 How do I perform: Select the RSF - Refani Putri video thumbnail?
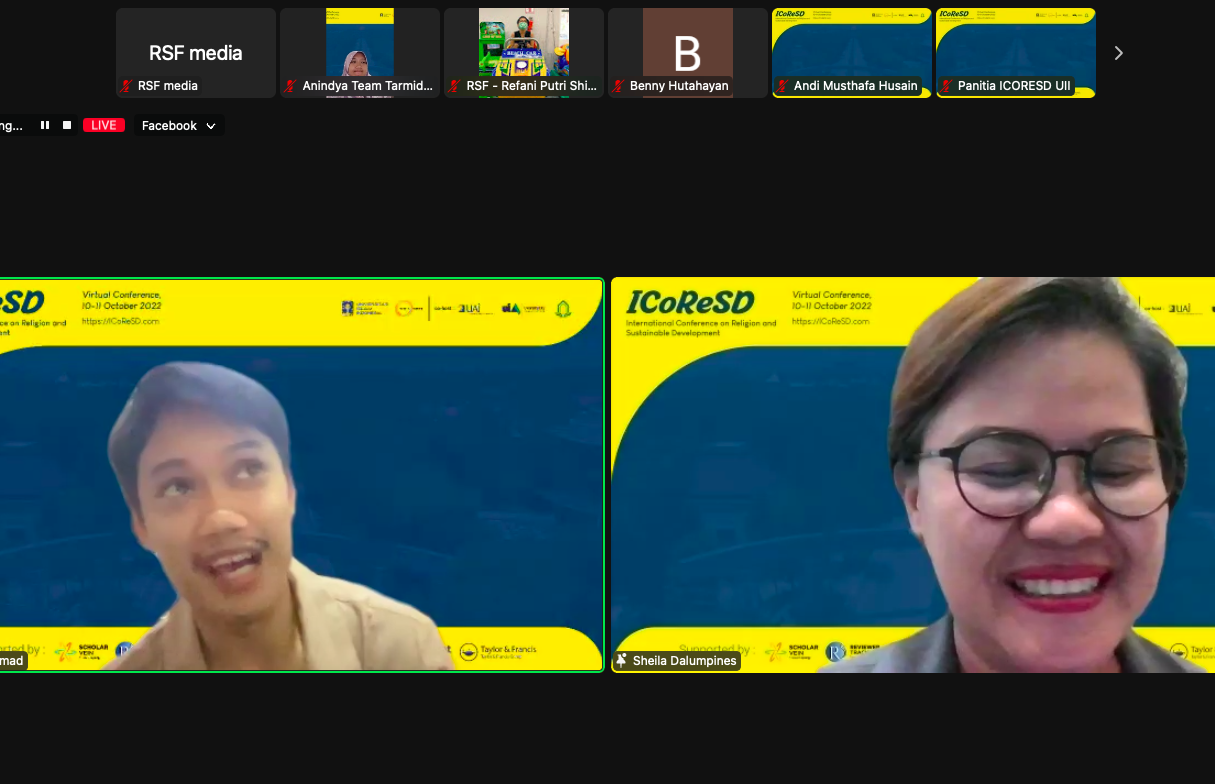(x=524, y=53)
